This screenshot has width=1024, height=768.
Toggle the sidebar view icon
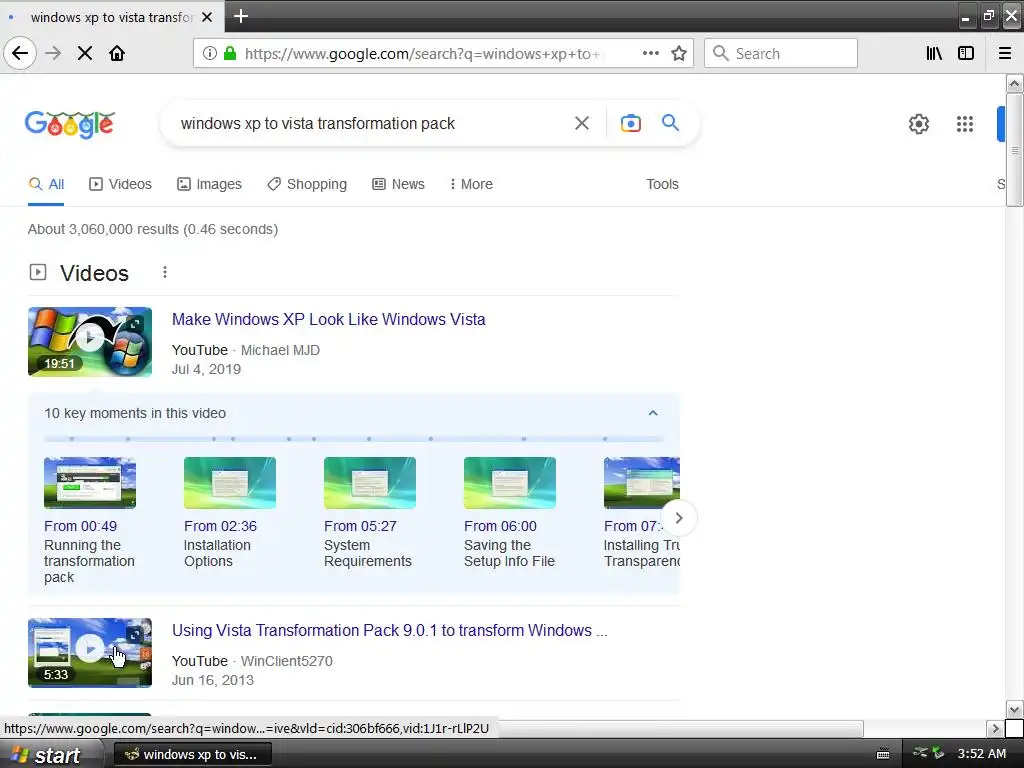point(966,53)
